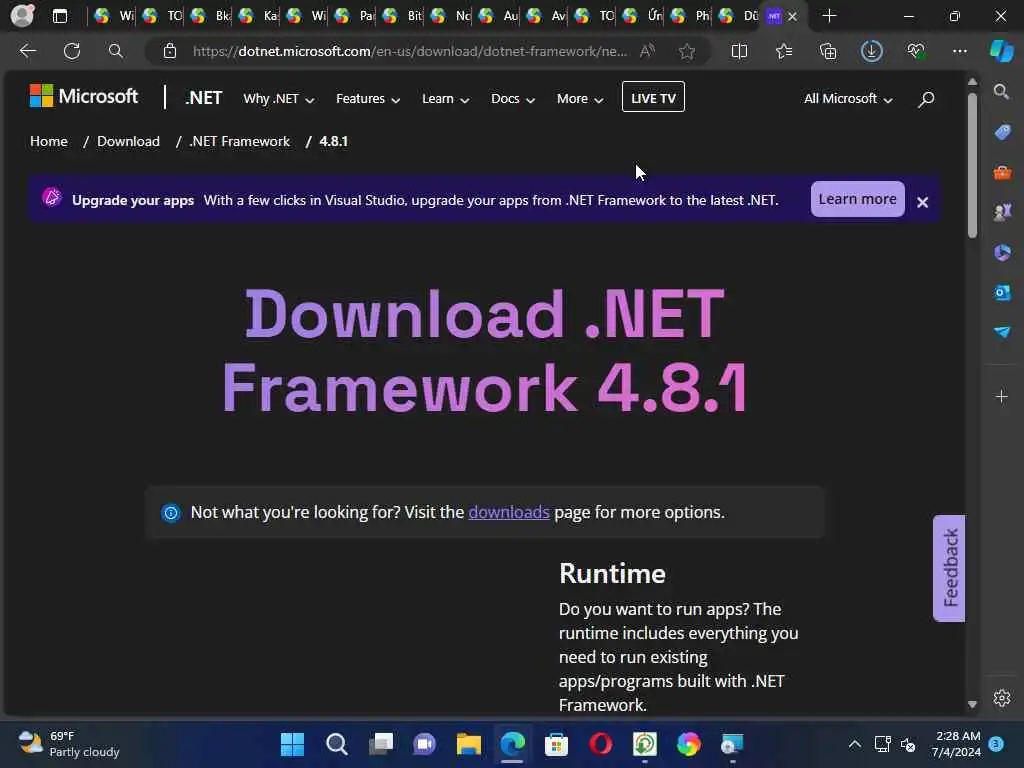Switch to the tab labeled Ka

point(261,16)
